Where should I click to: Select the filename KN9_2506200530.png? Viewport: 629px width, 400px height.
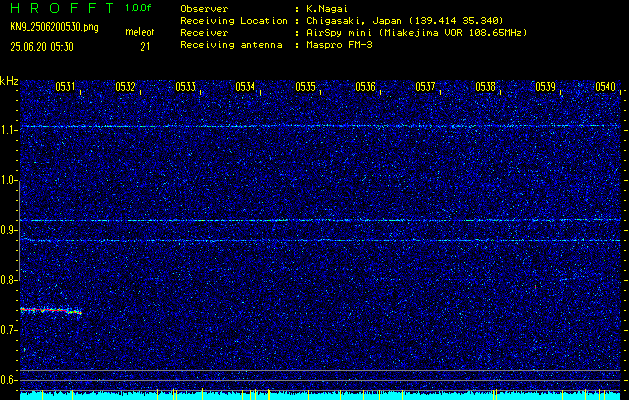point(54,27)
